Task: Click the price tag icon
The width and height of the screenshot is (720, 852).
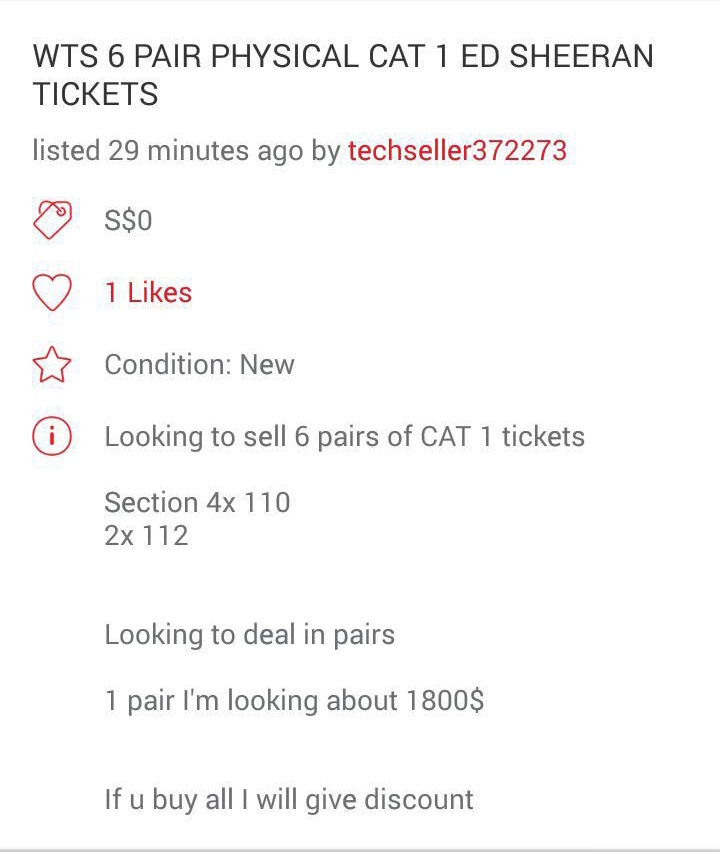Action: pyautogui.click(x=52, y=219)
